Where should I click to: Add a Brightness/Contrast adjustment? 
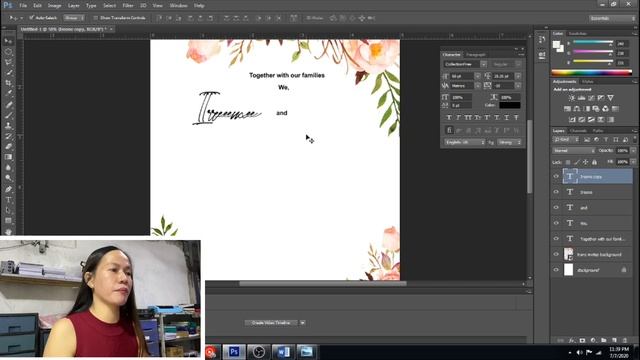pos(572,98)
